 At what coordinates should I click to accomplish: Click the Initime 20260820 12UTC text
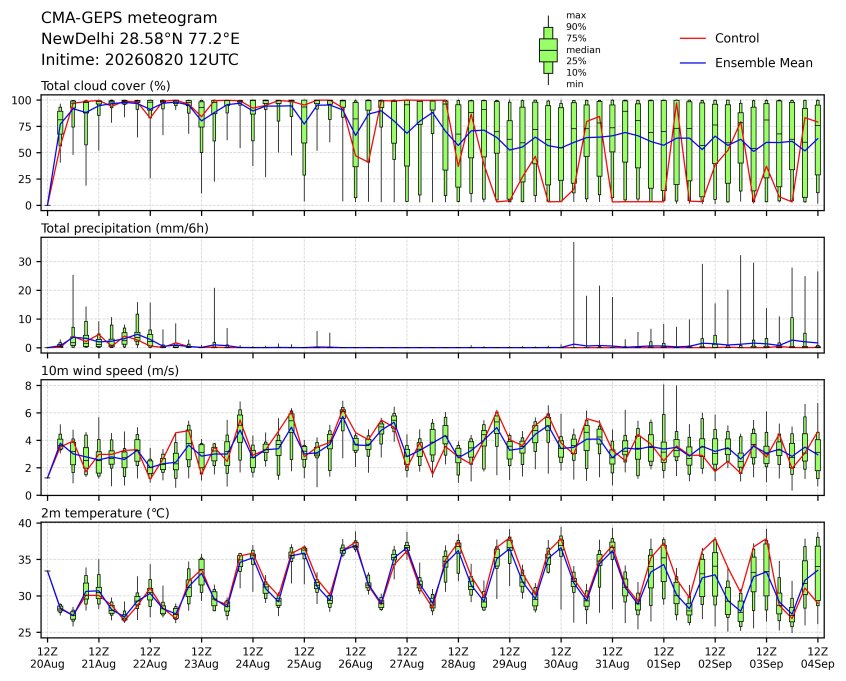coord(140,59)
